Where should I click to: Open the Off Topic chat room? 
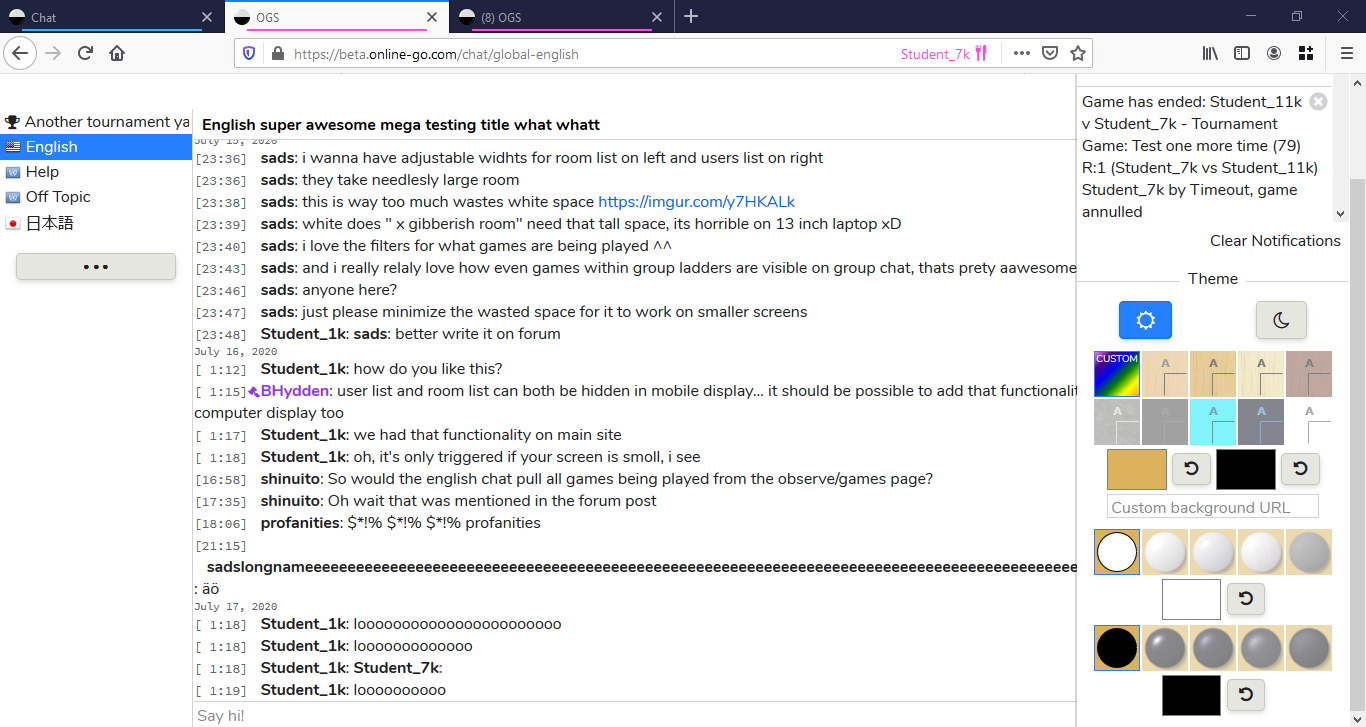tap(58, 197)
